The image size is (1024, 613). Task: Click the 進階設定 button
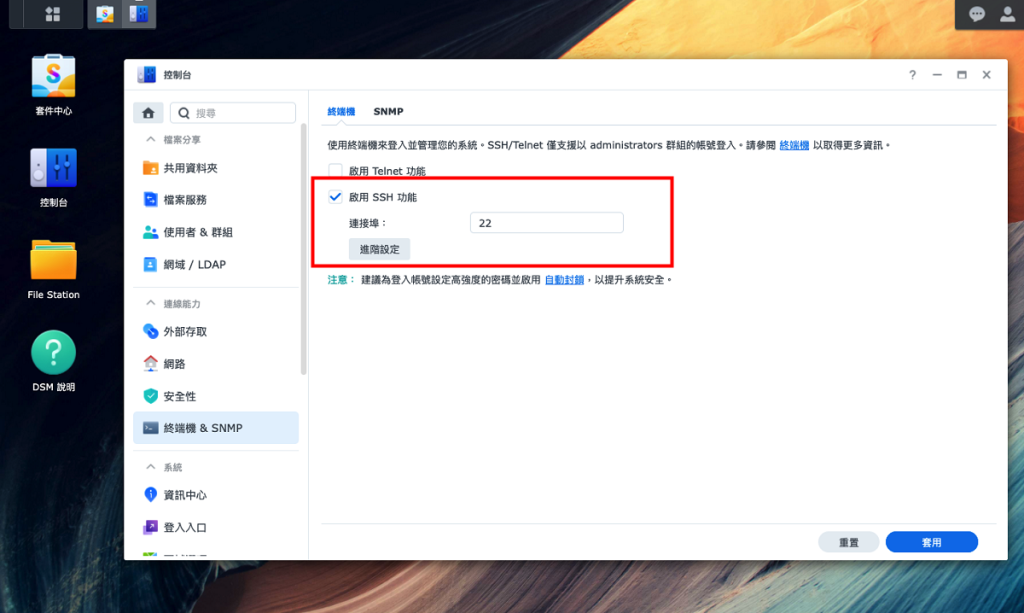pyautogui.click(x=379, y=249)
